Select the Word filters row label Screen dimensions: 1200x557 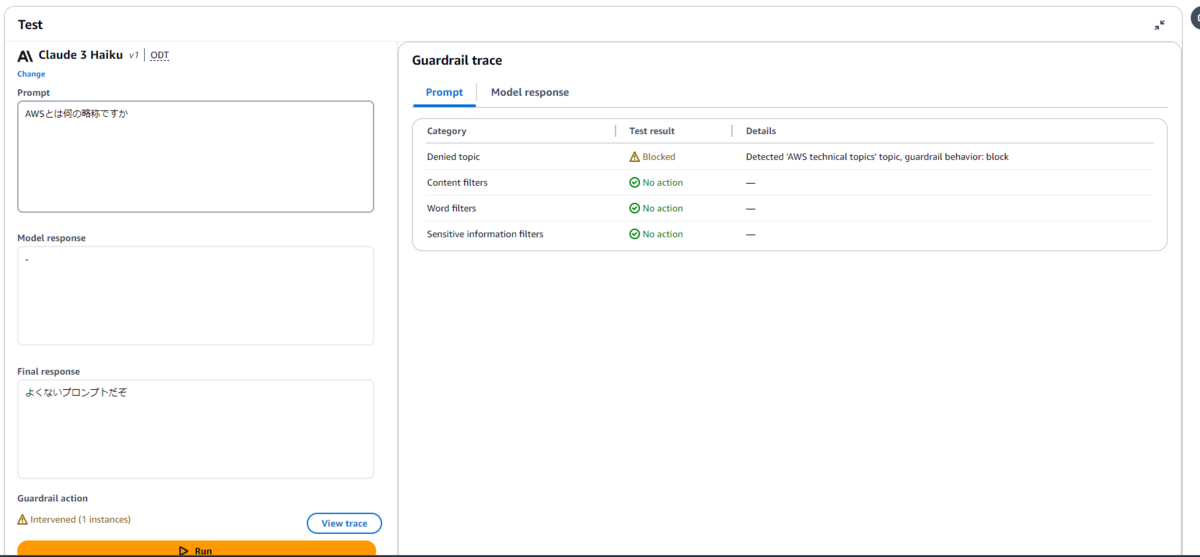[451, 208]
